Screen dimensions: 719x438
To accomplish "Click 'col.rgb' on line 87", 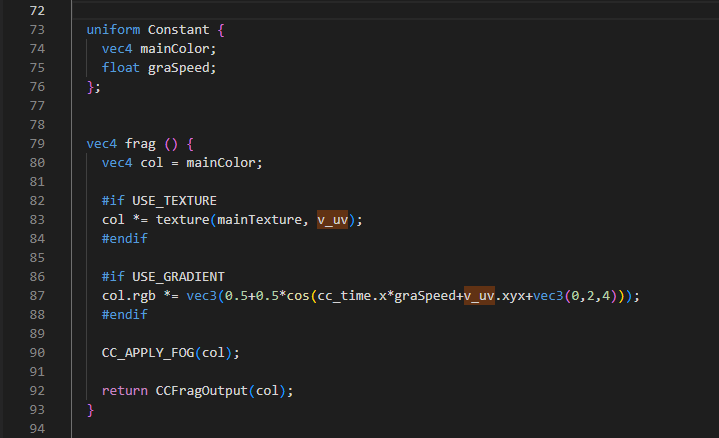I will click(128, 296).
